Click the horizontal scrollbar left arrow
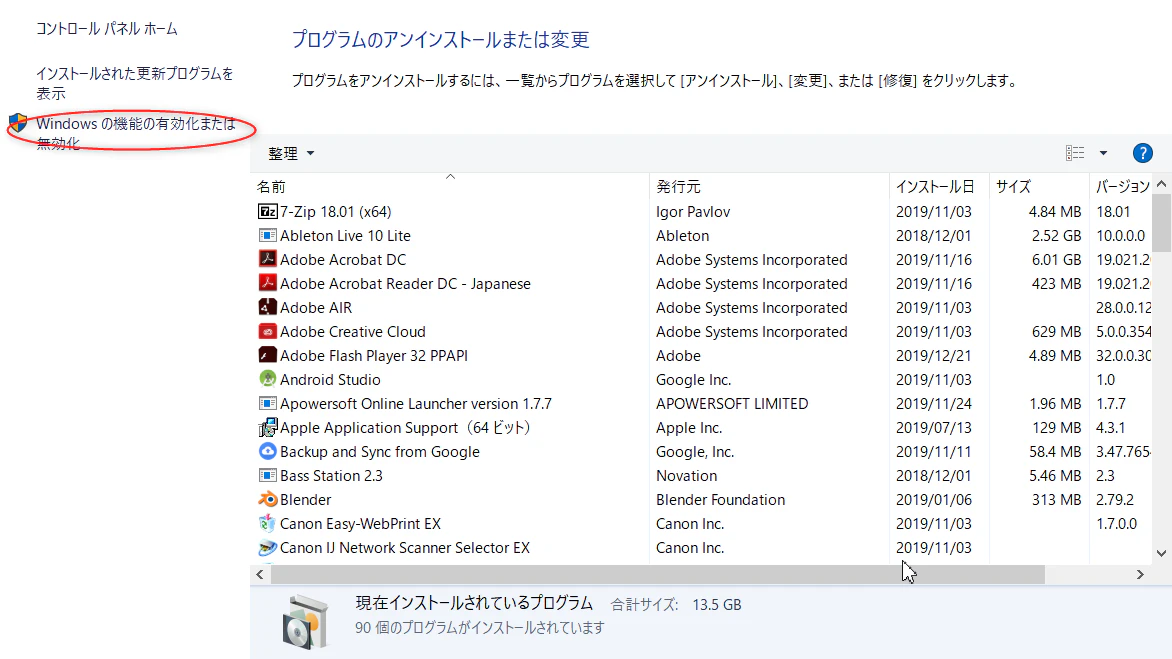This screenshot has height=659, width=1172. (x=259, y=575)
